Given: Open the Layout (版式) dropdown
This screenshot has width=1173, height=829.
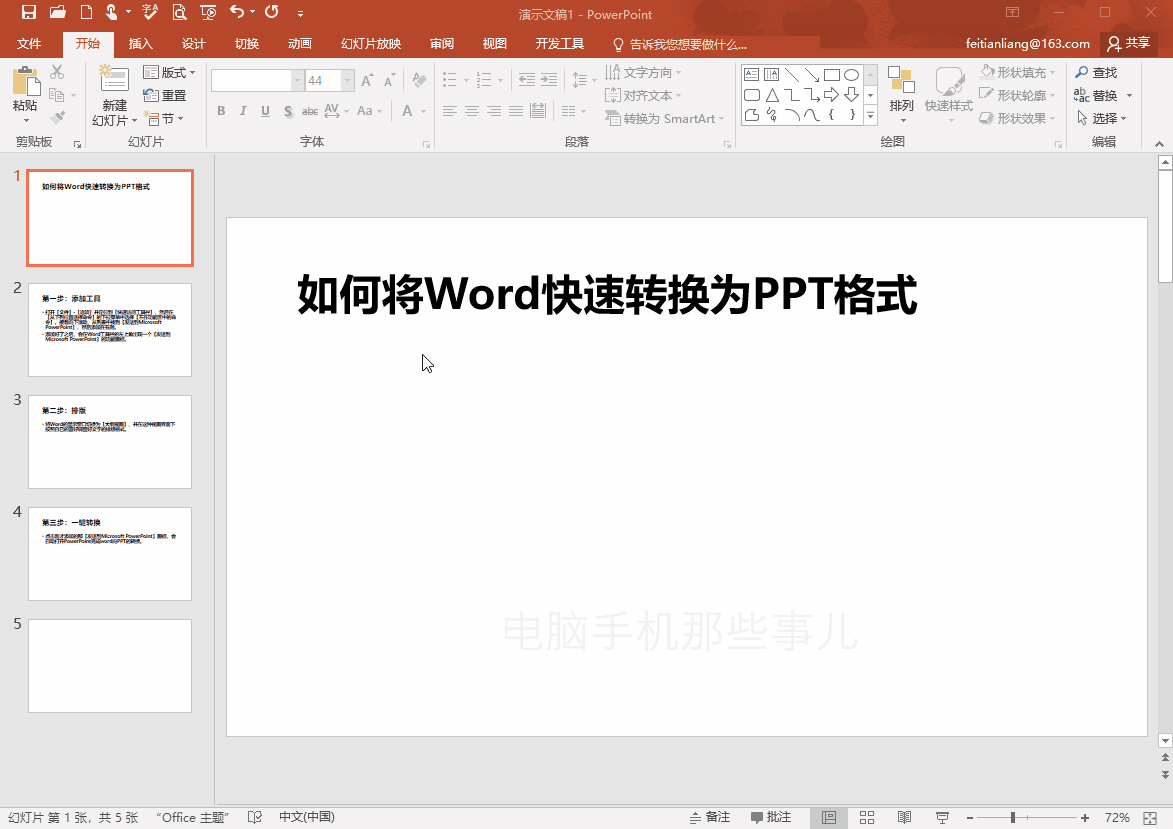Looking at the screenshot, I should (170, 72).
